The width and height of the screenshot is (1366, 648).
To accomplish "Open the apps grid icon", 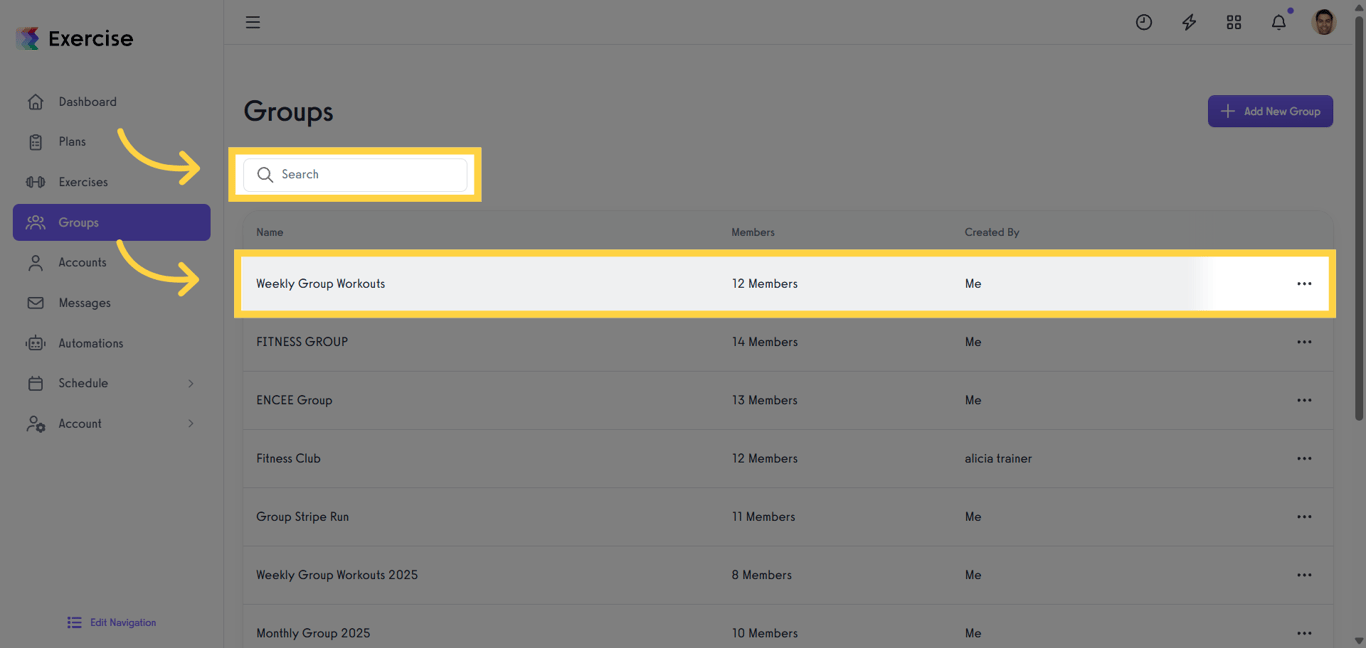I will [x=1233, y=21].
